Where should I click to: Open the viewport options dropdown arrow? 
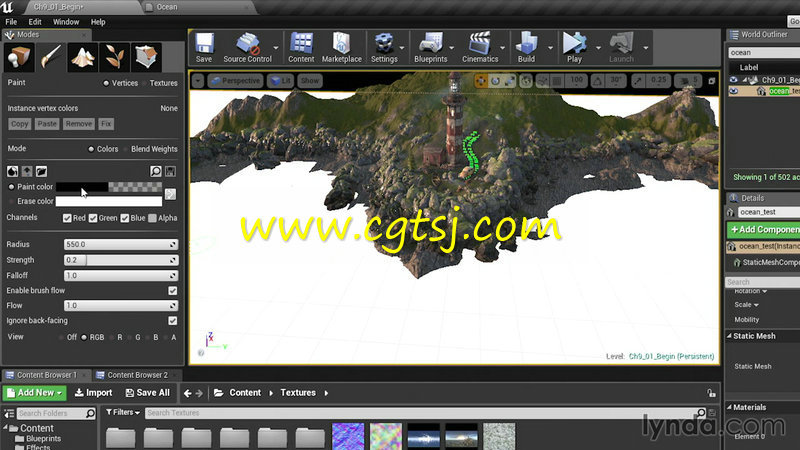pyautogui.click(x=198, y=81)
